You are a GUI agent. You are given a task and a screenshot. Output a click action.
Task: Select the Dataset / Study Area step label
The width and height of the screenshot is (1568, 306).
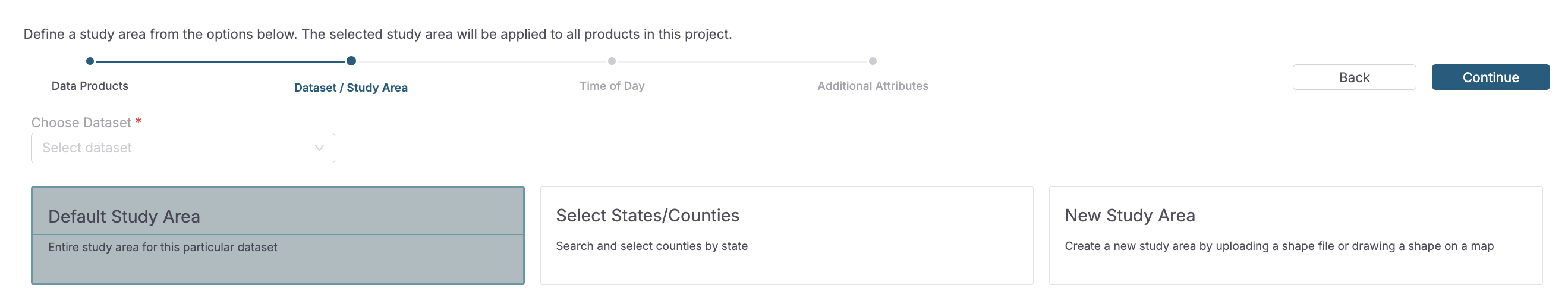point(351,88)
